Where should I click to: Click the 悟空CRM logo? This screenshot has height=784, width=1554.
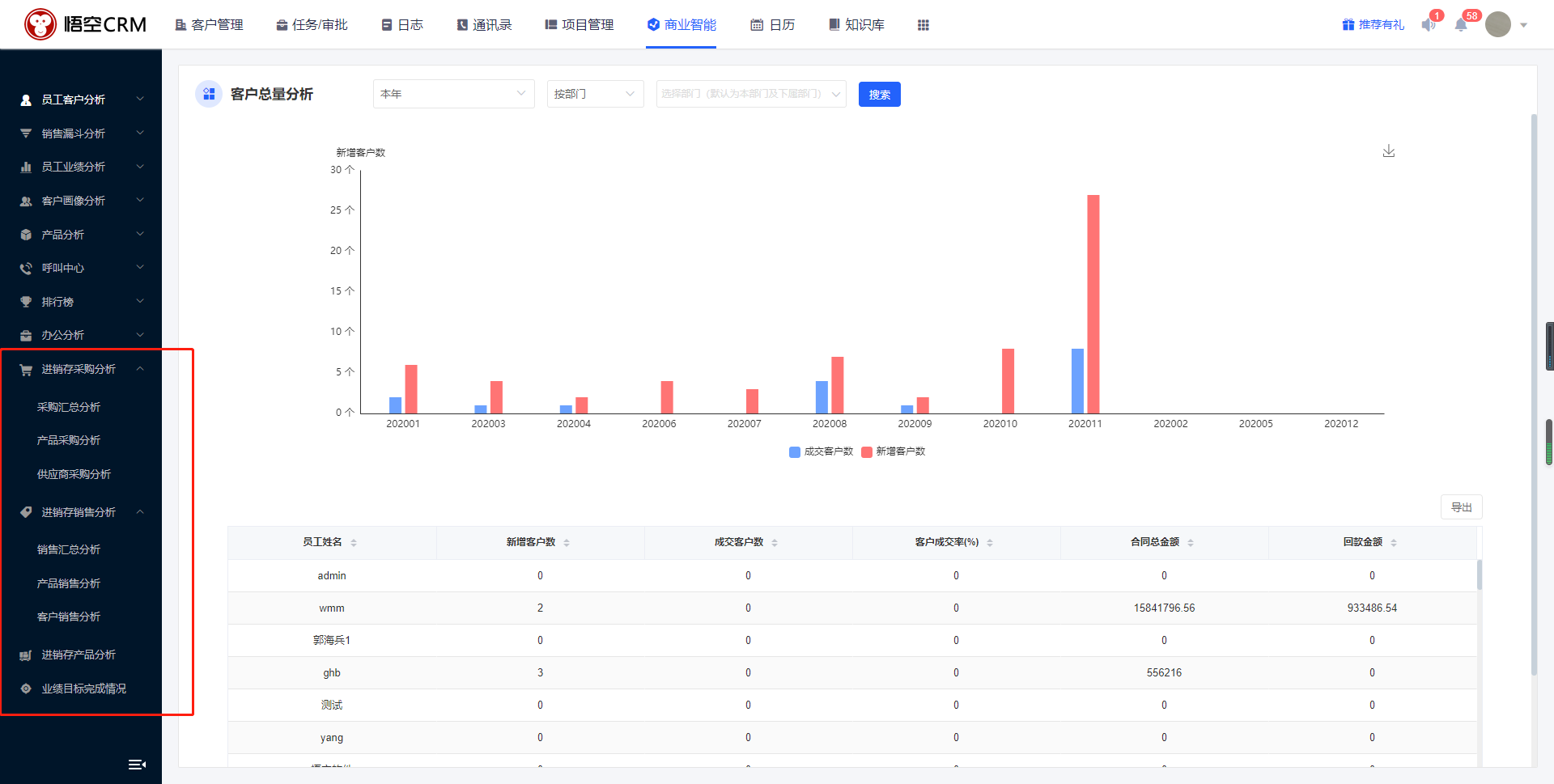tap(85, 24)
